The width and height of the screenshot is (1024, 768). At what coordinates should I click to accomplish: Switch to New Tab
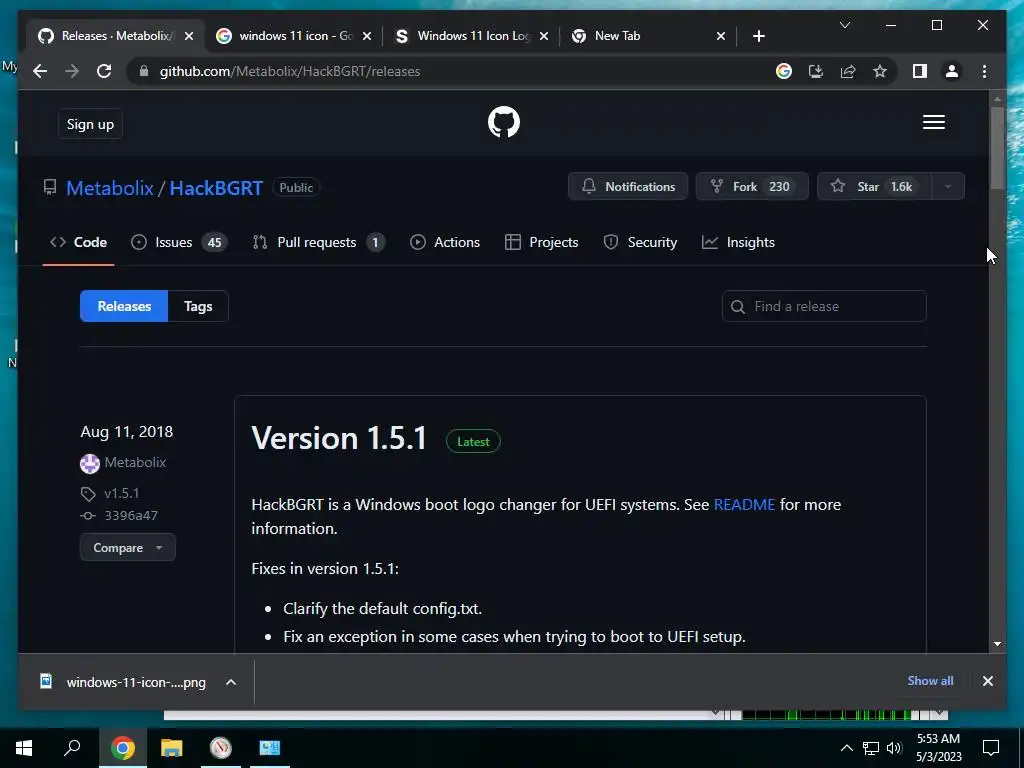(x=648, y=36)
